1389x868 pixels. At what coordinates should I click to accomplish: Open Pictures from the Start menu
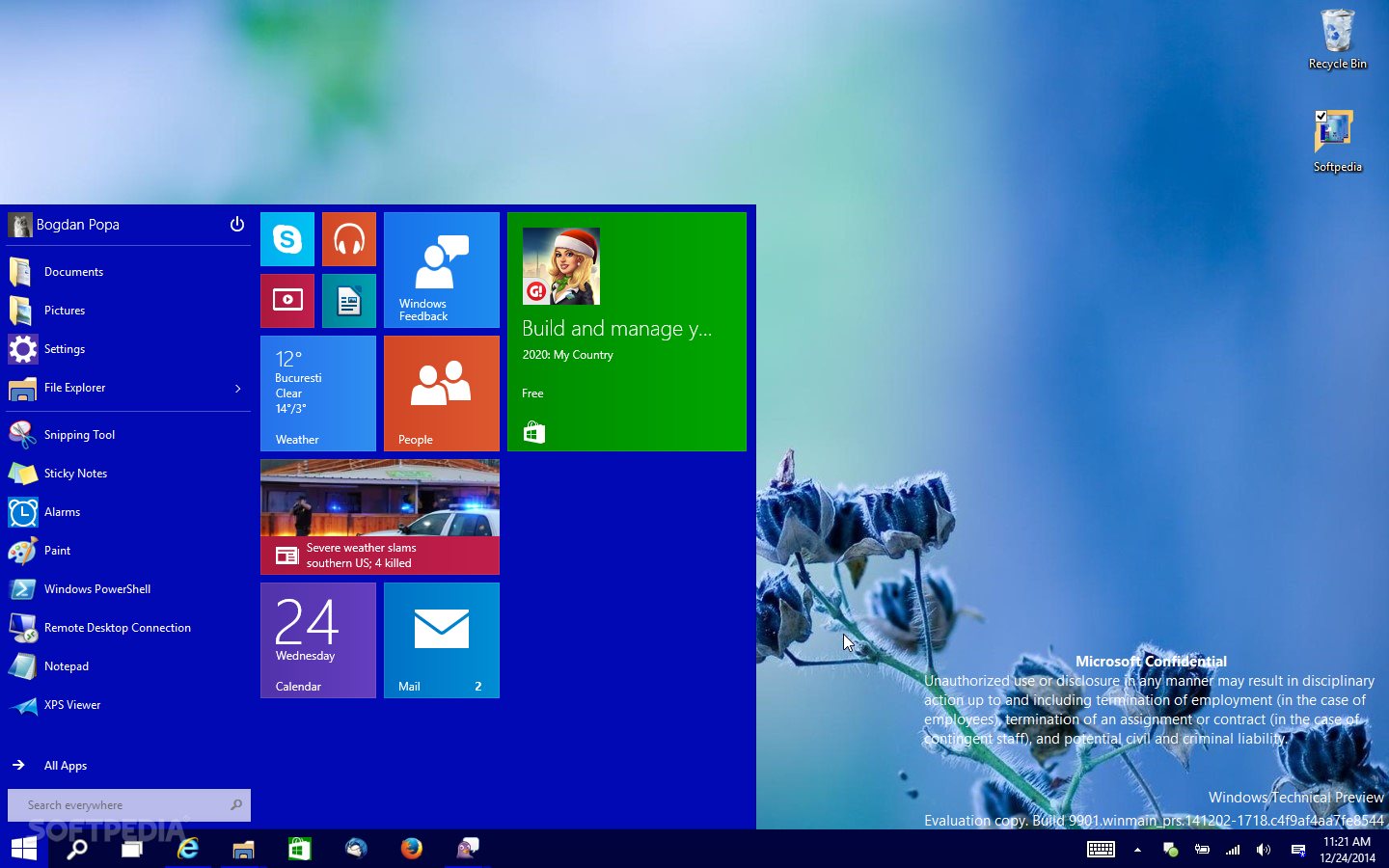click(128, 311)
